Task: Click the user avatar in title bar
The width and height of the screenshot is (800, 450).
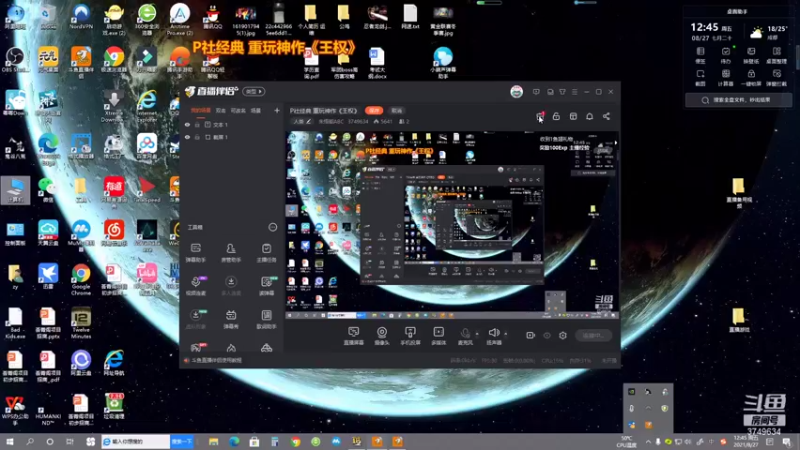Action: click(x=516, y=92)
